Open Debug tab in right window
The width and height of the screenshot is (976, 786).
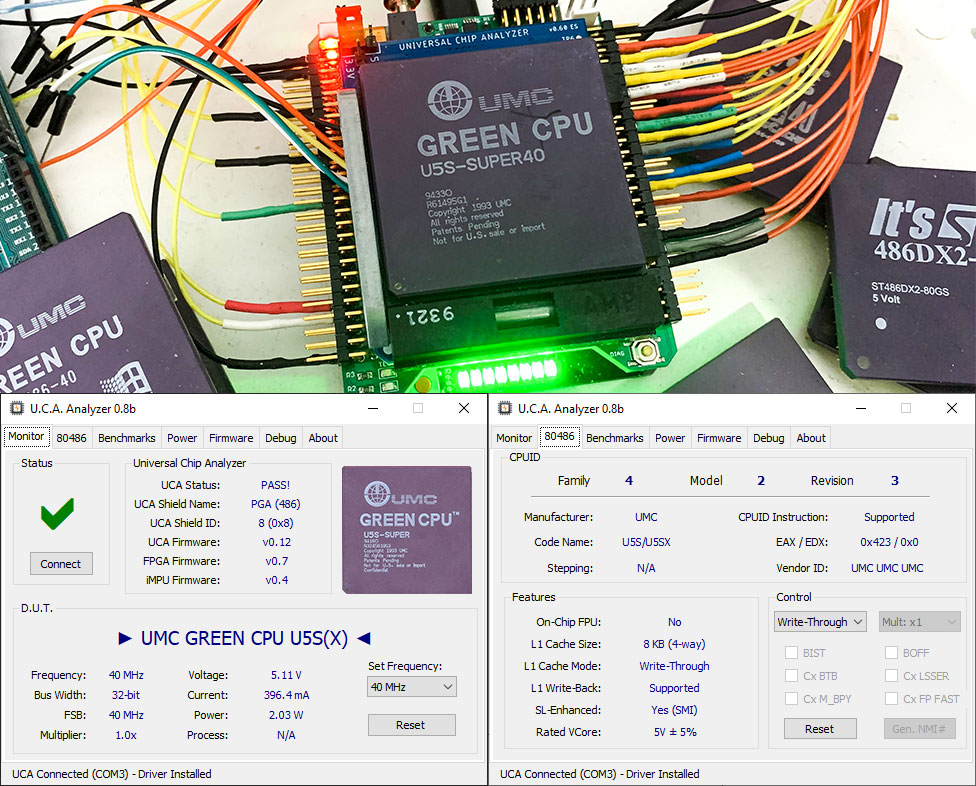(769, 438)
